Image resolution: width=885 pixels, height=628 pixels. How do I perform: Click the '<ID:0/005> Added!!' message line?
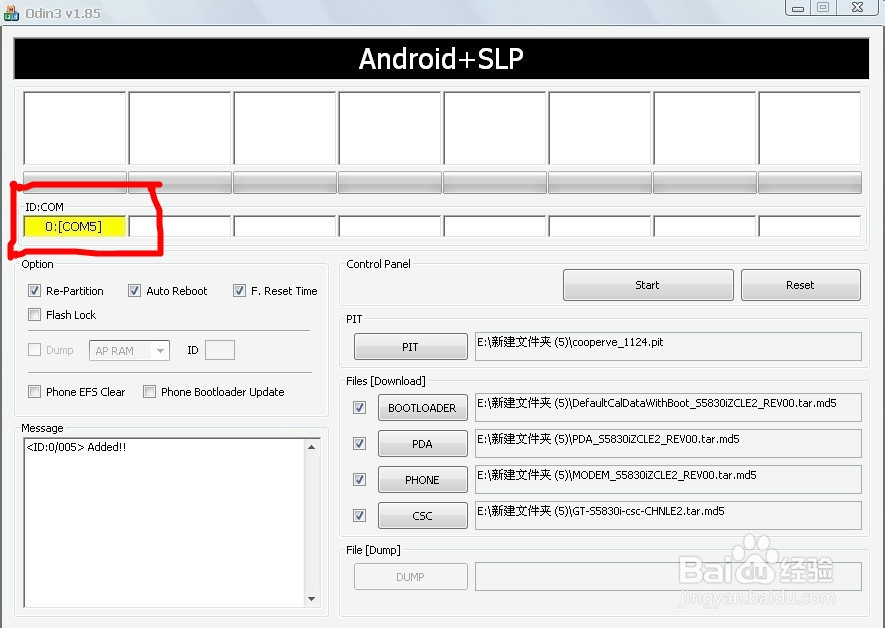tap(76, 447)
